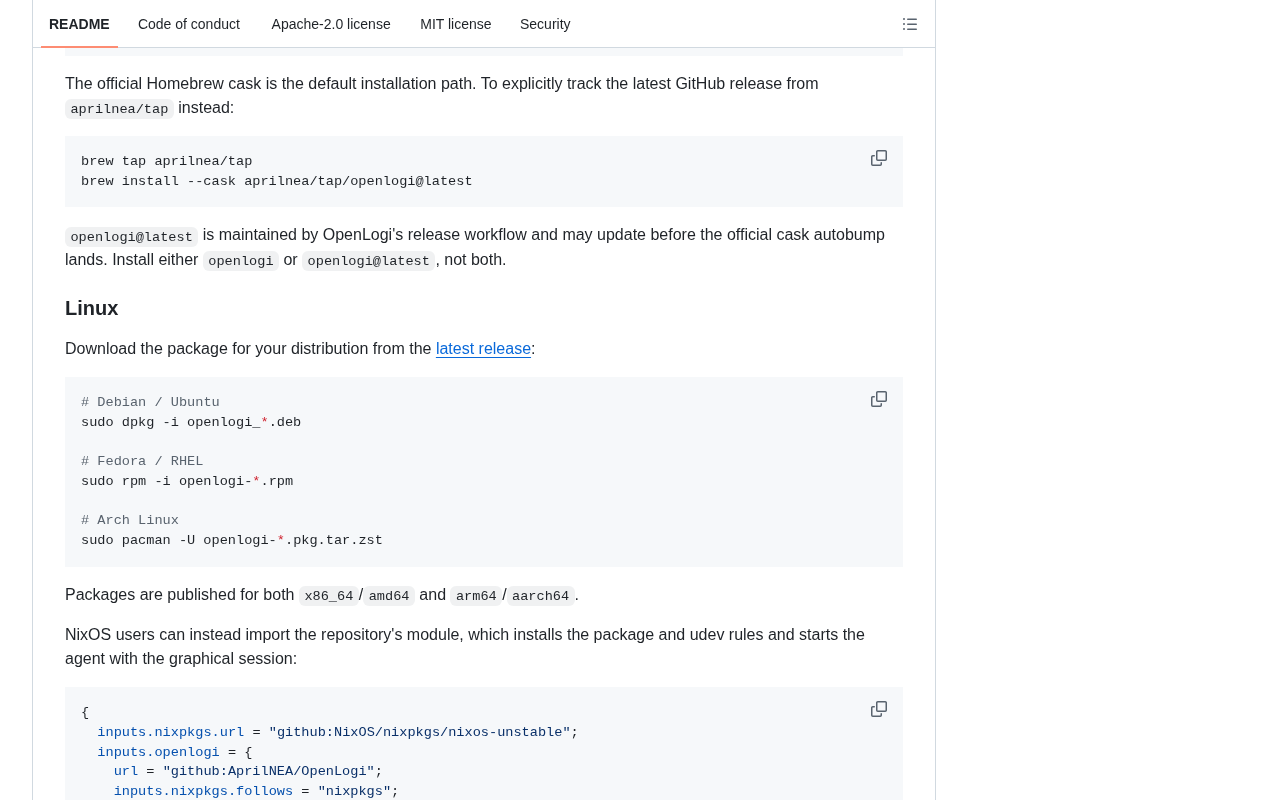Image resolution: width=1280 pixels, height=800 pixels.
Task: Open the Apache-2.0 license tab
Action: point(331,24)
